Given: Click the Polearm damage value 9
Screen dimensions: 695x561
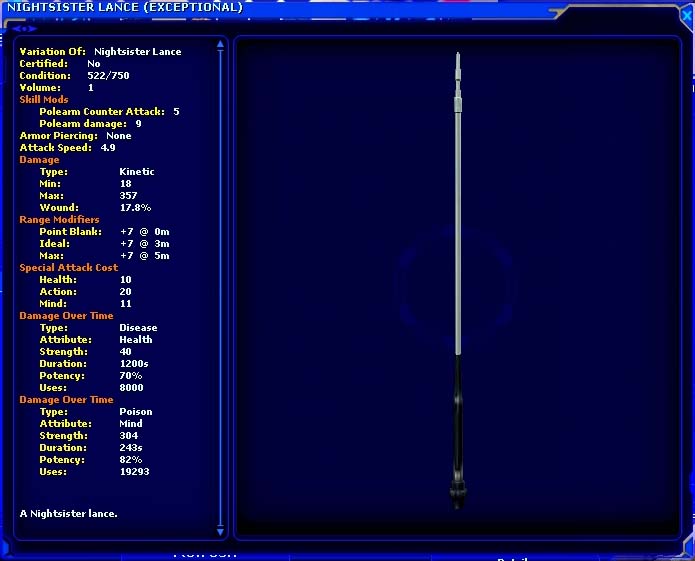Looking at the screenshot, I should (138, 123).
